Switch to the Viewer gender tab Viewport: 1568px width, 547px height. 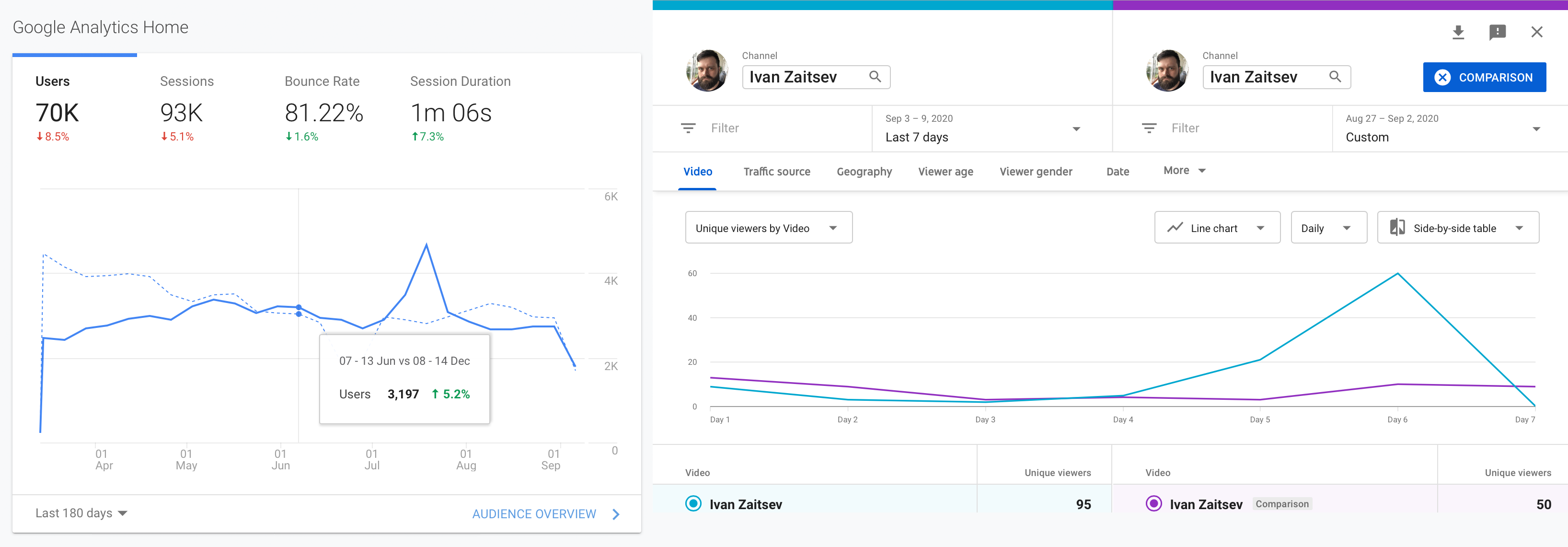tap(1036, 171)
